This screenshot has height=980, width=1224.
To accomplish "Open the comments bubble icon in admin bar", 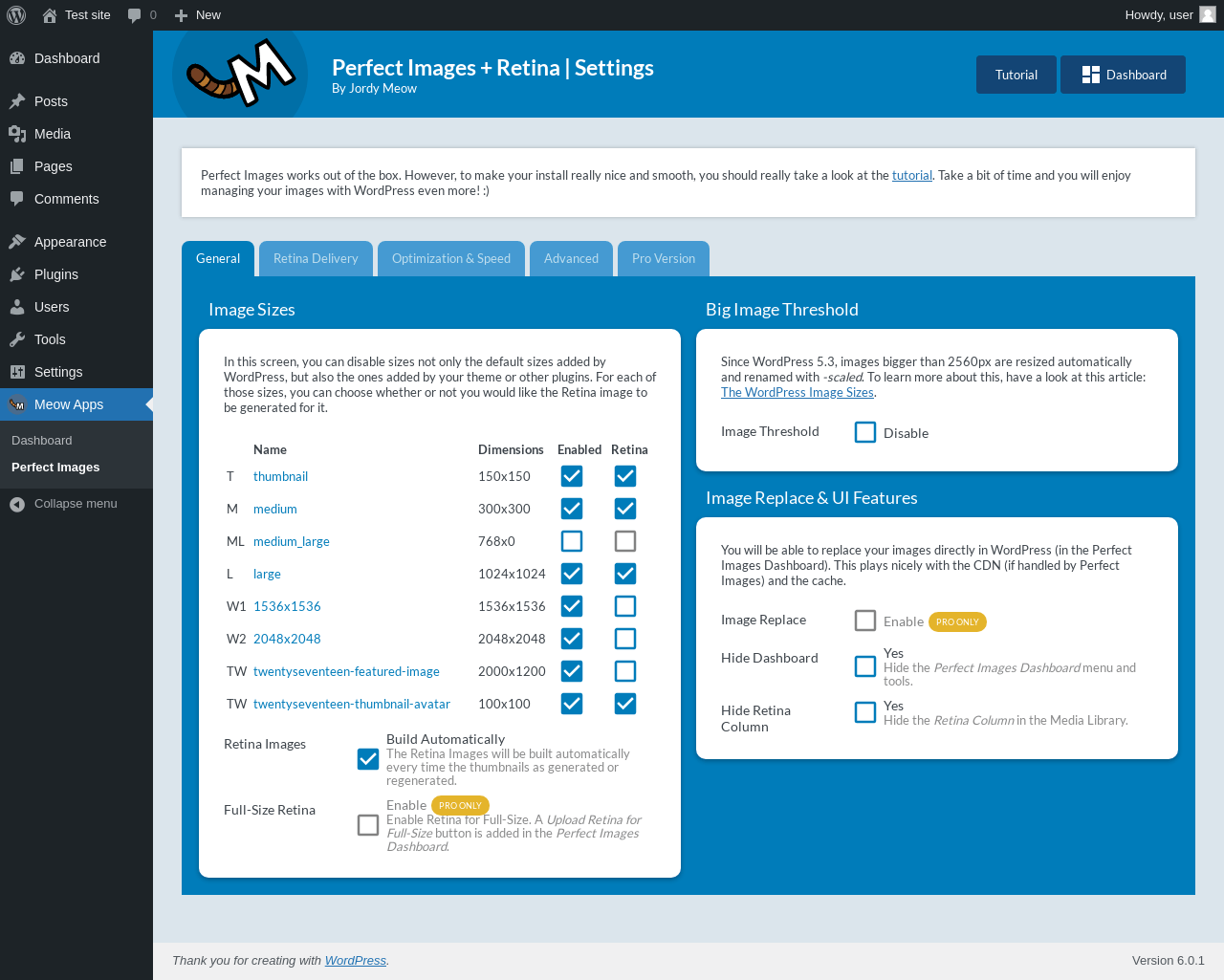I will click(x=135, y=15).
